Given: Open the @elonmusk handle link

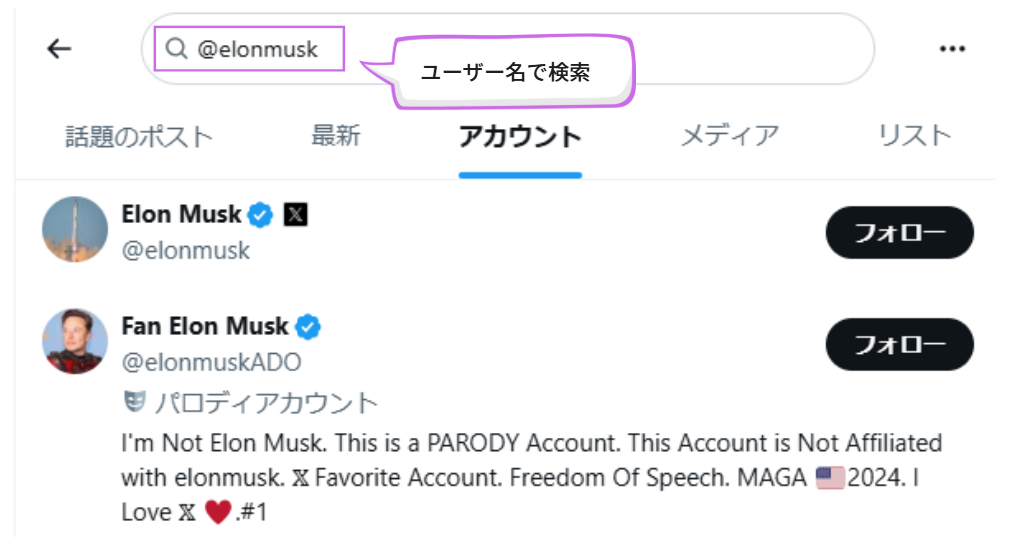Looking at the screenshot, I should coord(186,250).
